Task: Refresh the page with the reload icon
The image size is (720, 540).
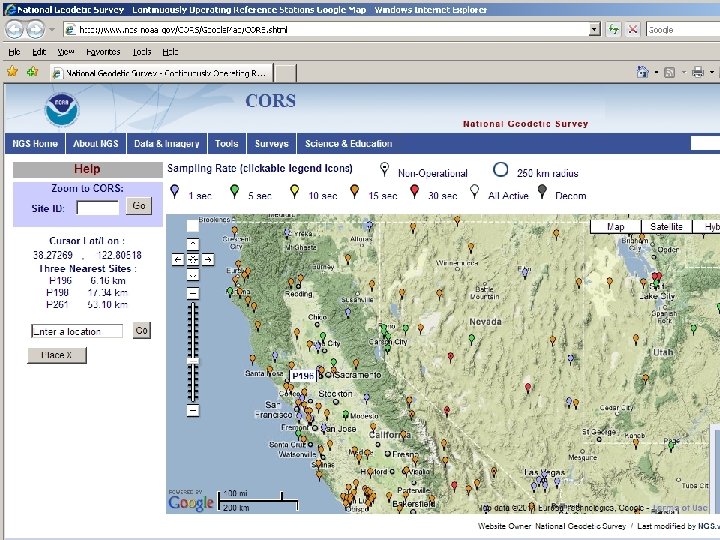Action: 613,29
